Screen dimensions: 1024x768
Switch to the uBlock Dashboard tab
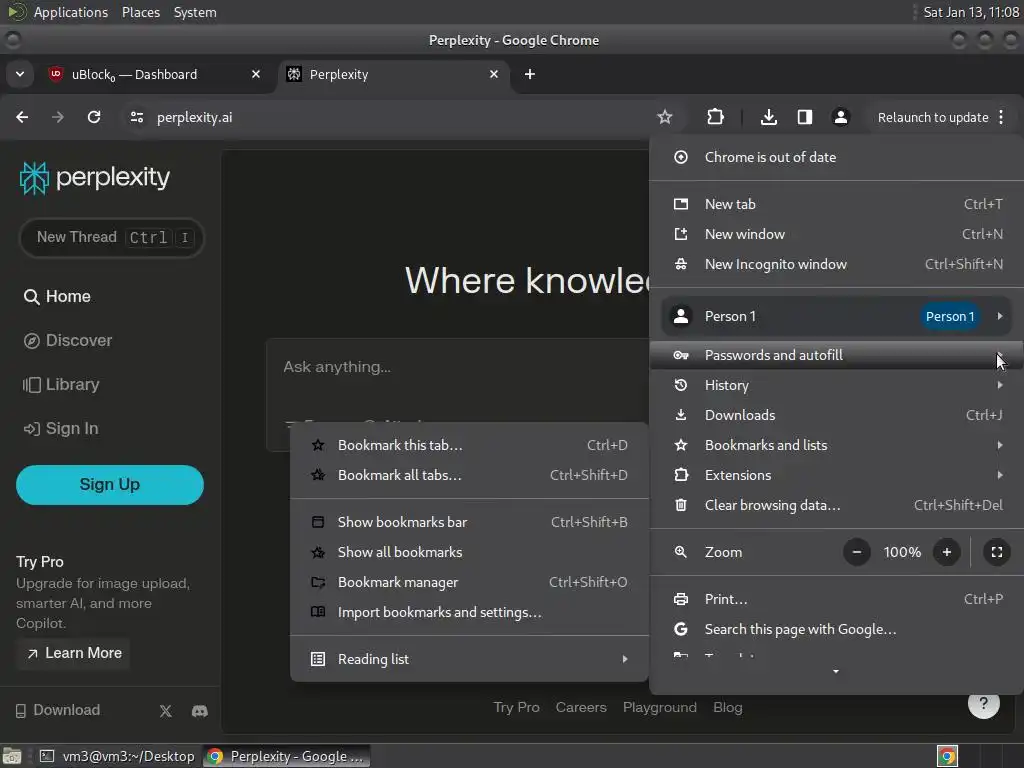155,74
